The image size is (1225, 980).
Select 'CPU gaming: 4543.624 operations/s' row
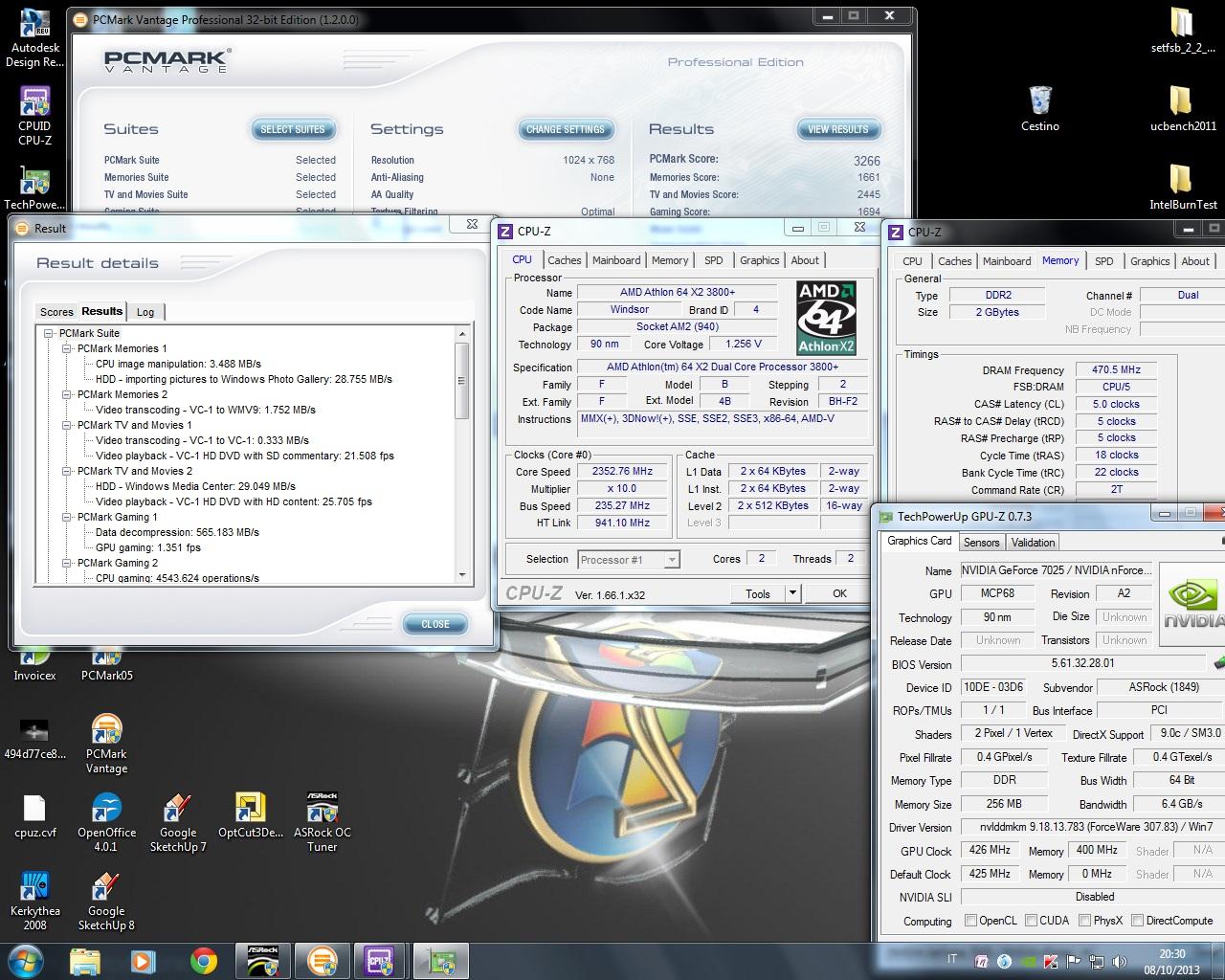click(177, 578)
